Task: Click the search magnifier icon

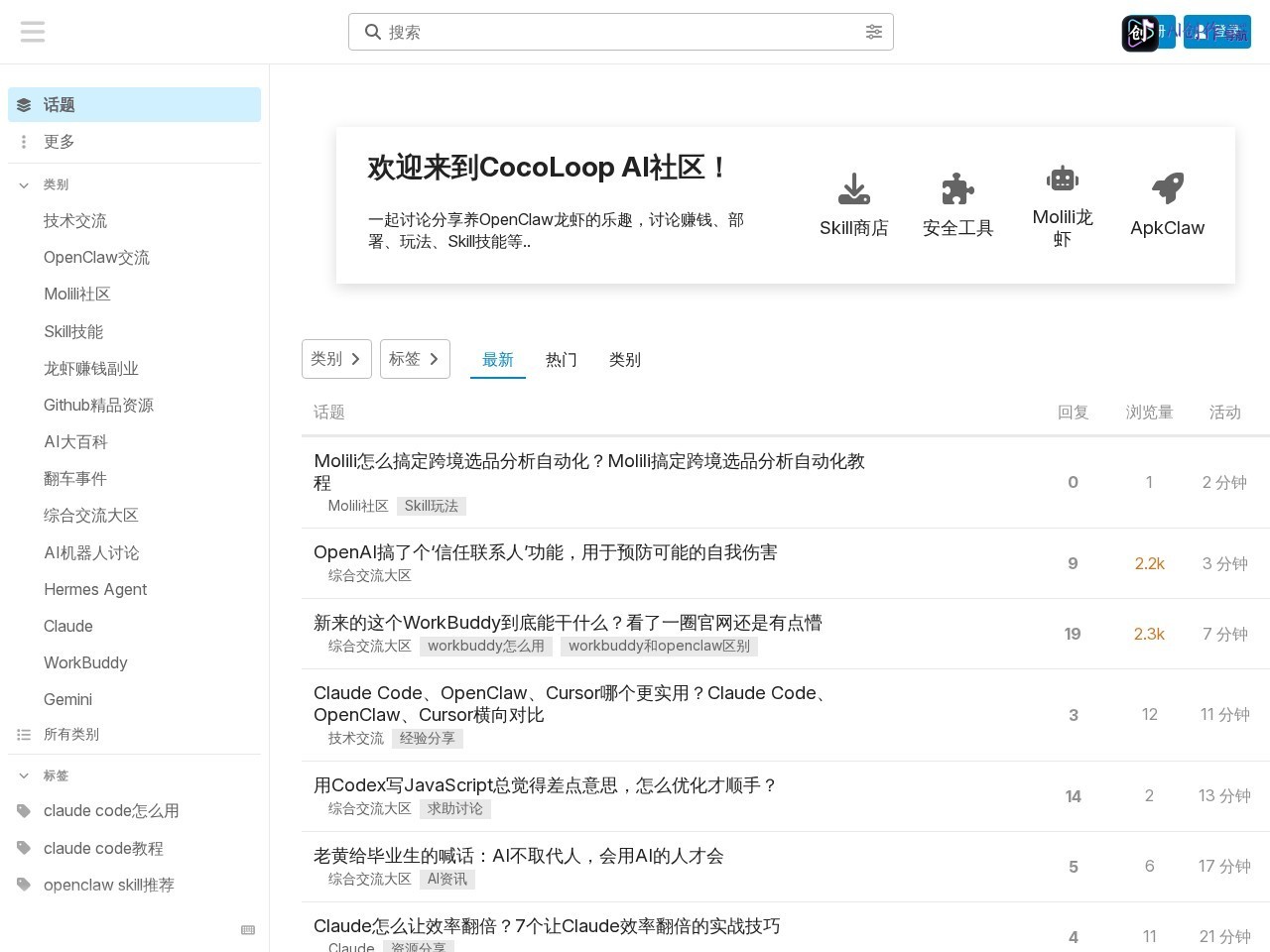Action: [x=373, y=32]
